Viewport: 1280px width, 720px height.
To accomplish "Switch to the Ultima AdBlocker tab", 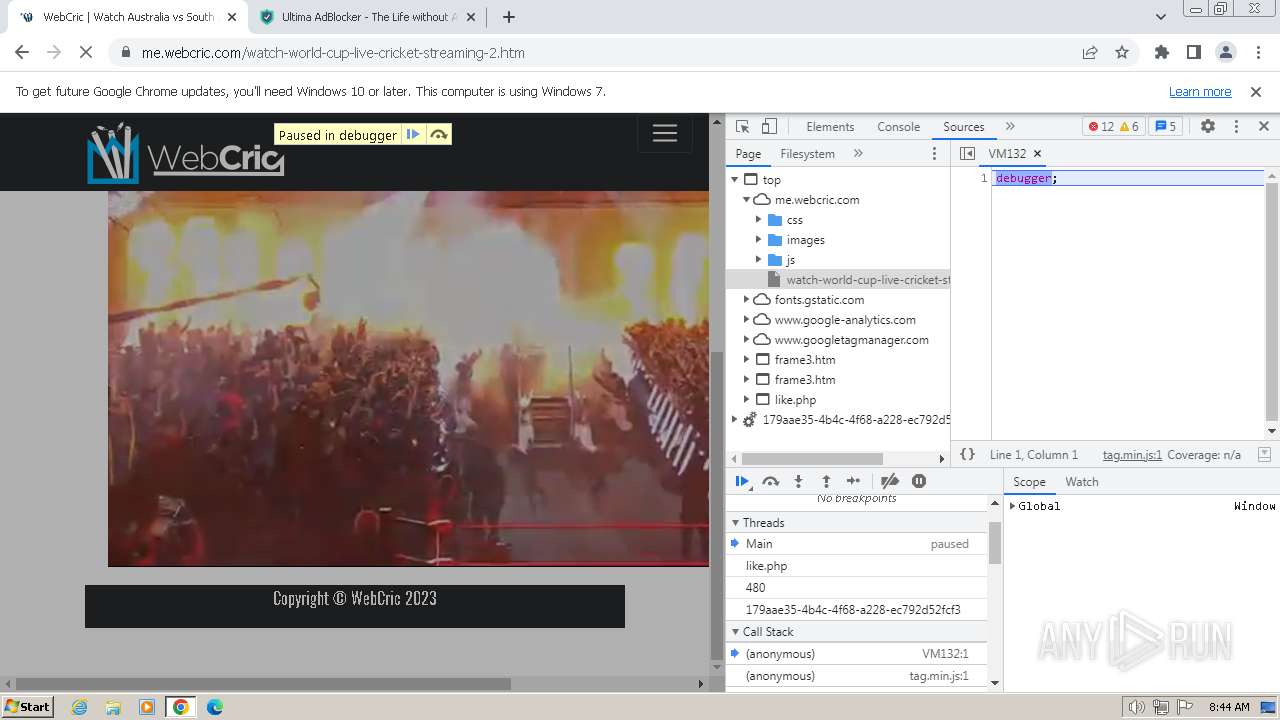I will click(x=368, y=17).
